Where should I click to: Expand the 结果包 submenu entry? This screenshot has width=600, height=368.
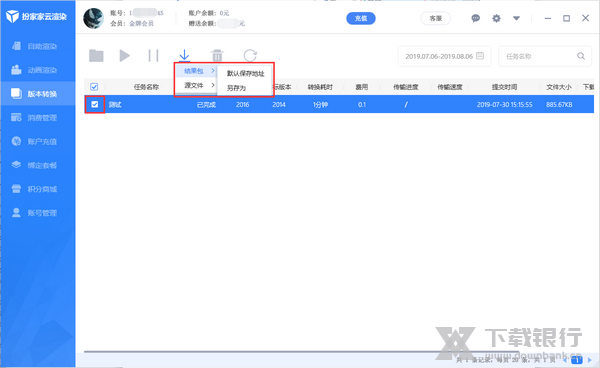tap(196, 71)
